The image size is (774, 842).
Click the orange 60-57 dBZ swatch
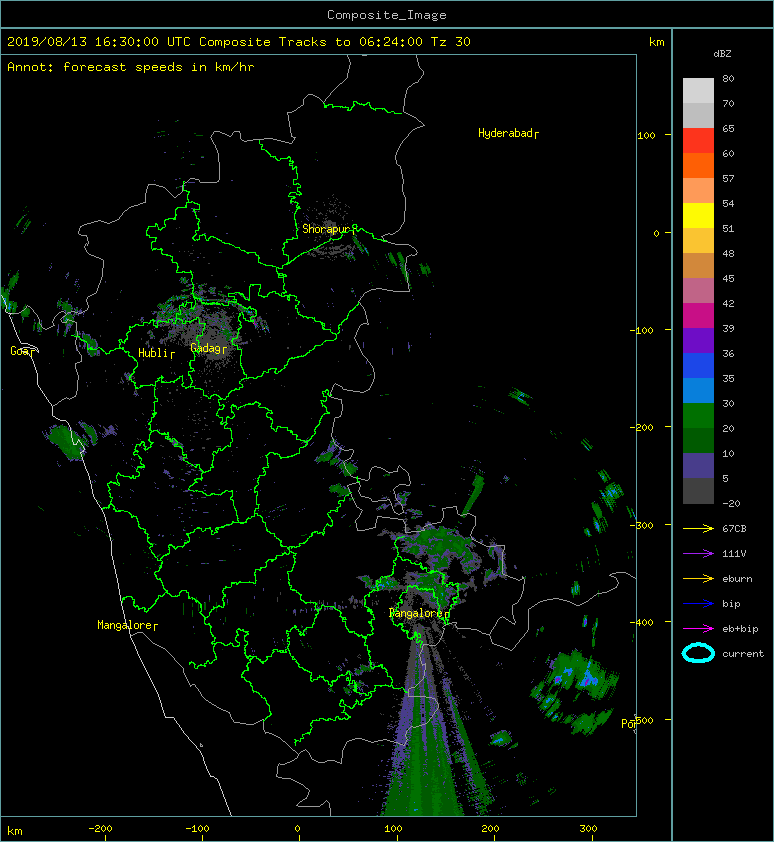coord(698,166)
